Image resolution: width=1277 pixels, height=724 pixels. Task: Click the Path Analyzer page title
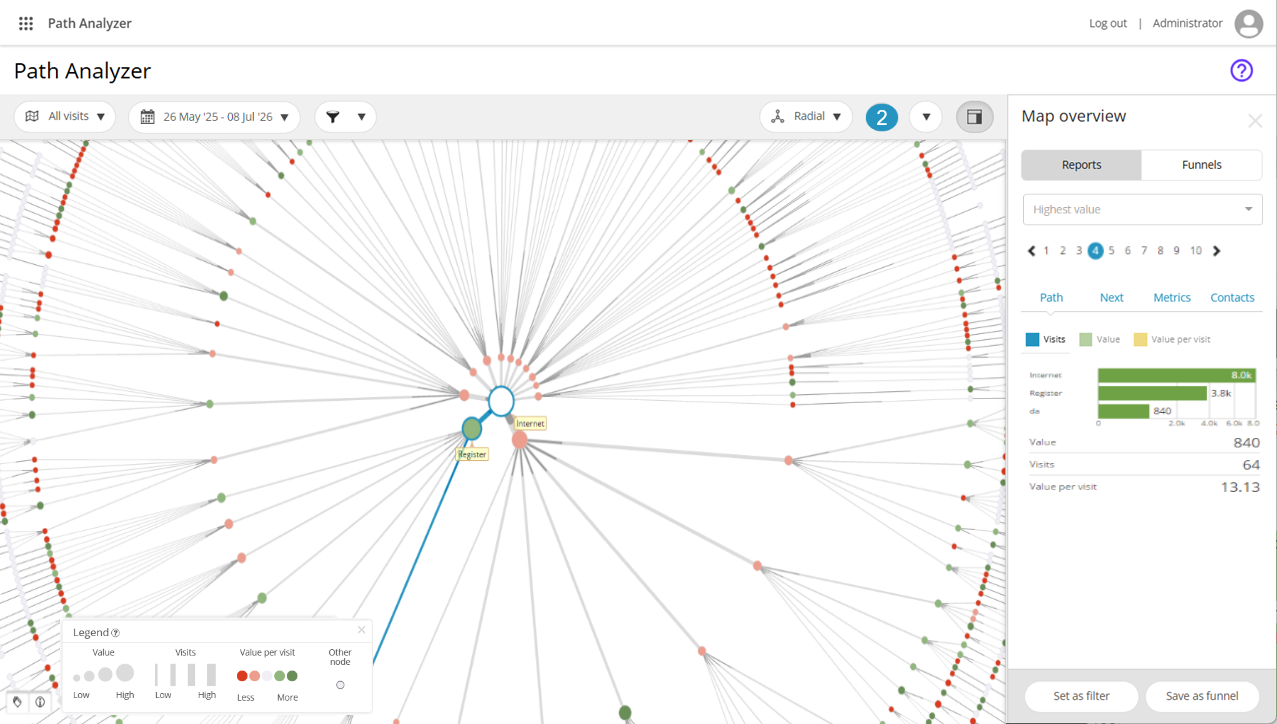point(83,71)
